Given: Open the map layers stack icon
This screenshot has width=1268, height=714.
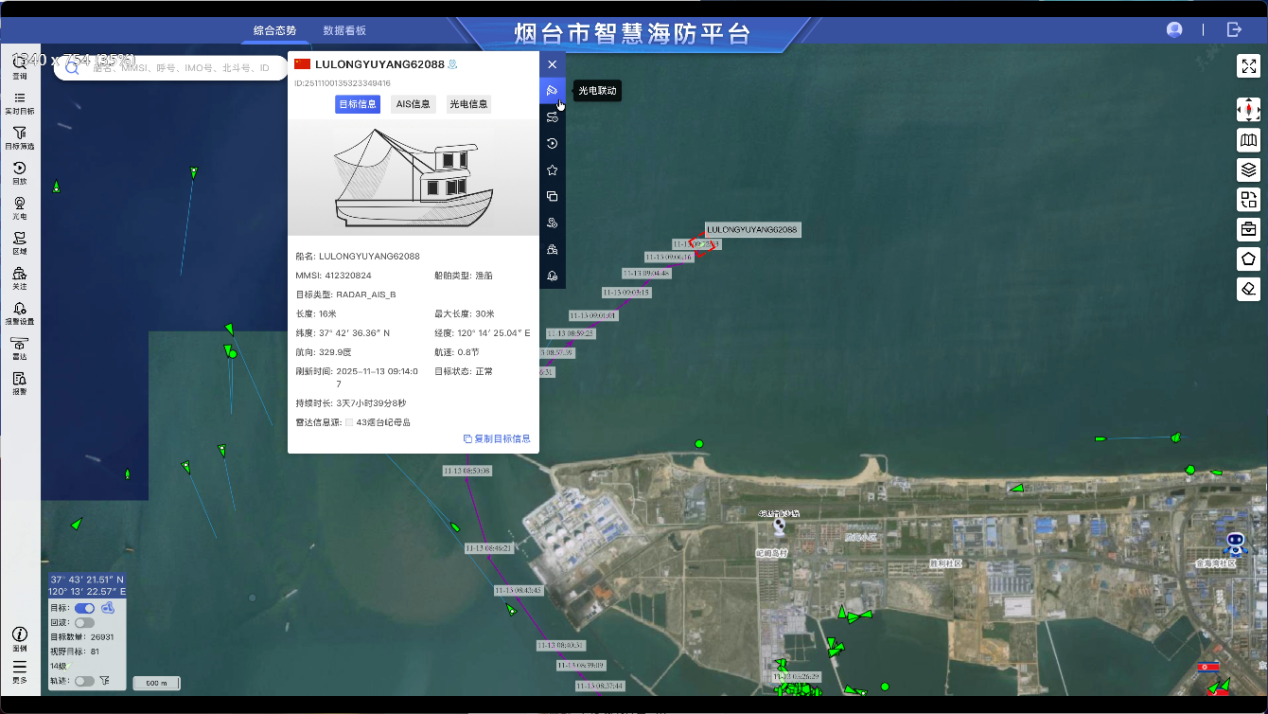Looking at the screenshot, I should coord(1248,169).
